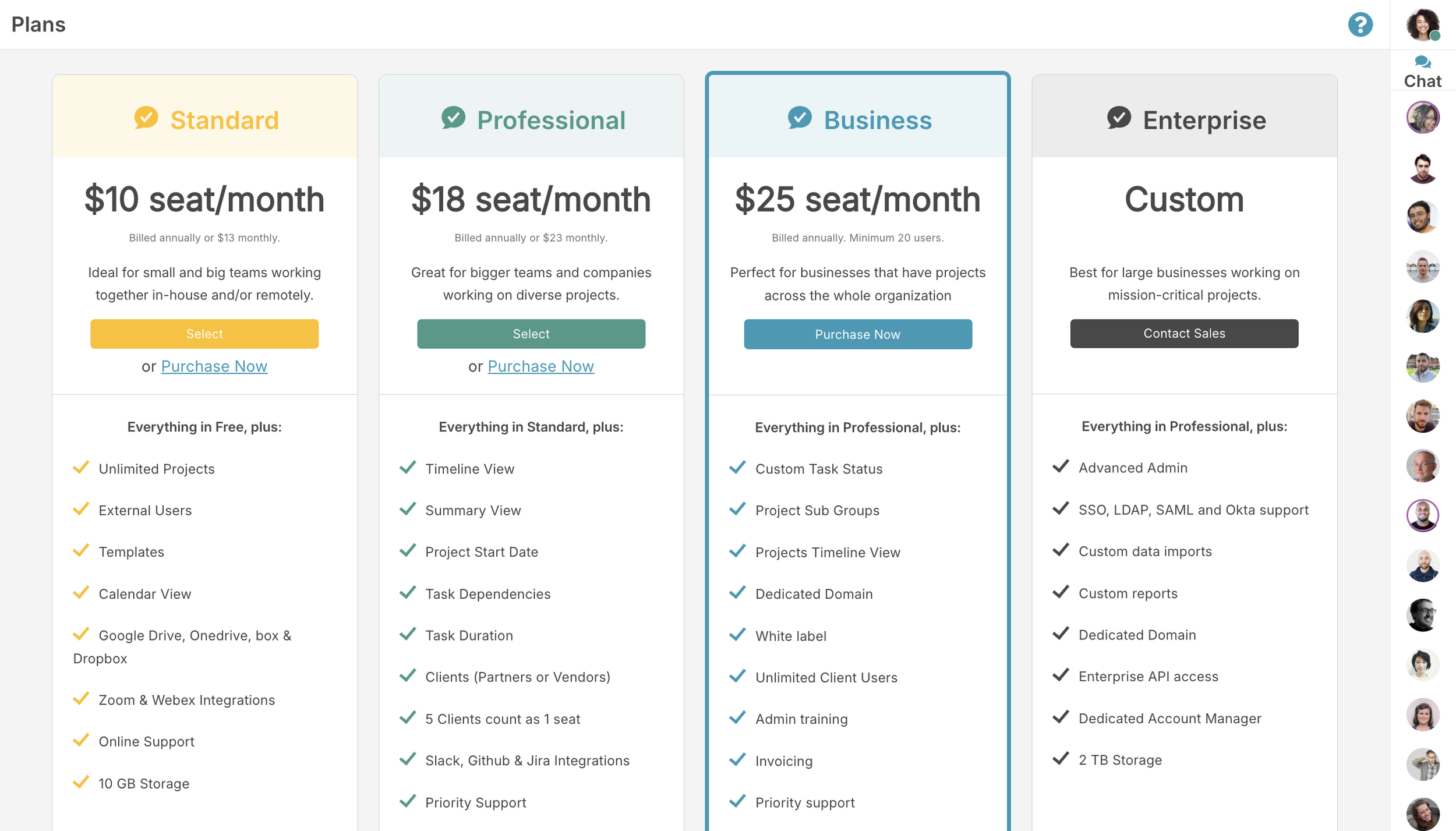This screenshot has height=831, width=1456.
Task: Open the Chat panel icon
Action: pos(1422,63)
